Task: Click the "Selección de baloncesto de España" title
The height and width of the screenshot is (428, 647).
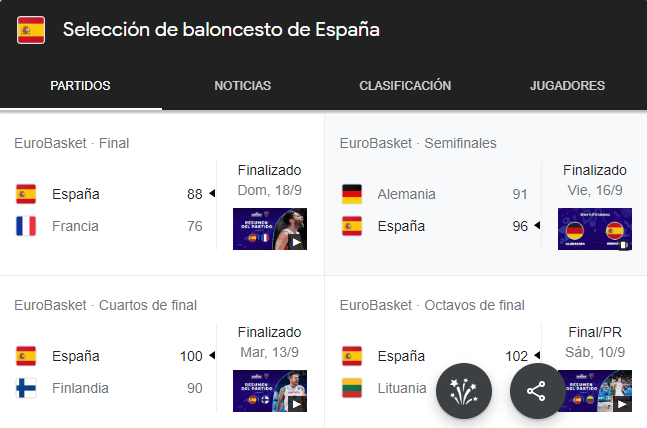Action: [221, 30]
